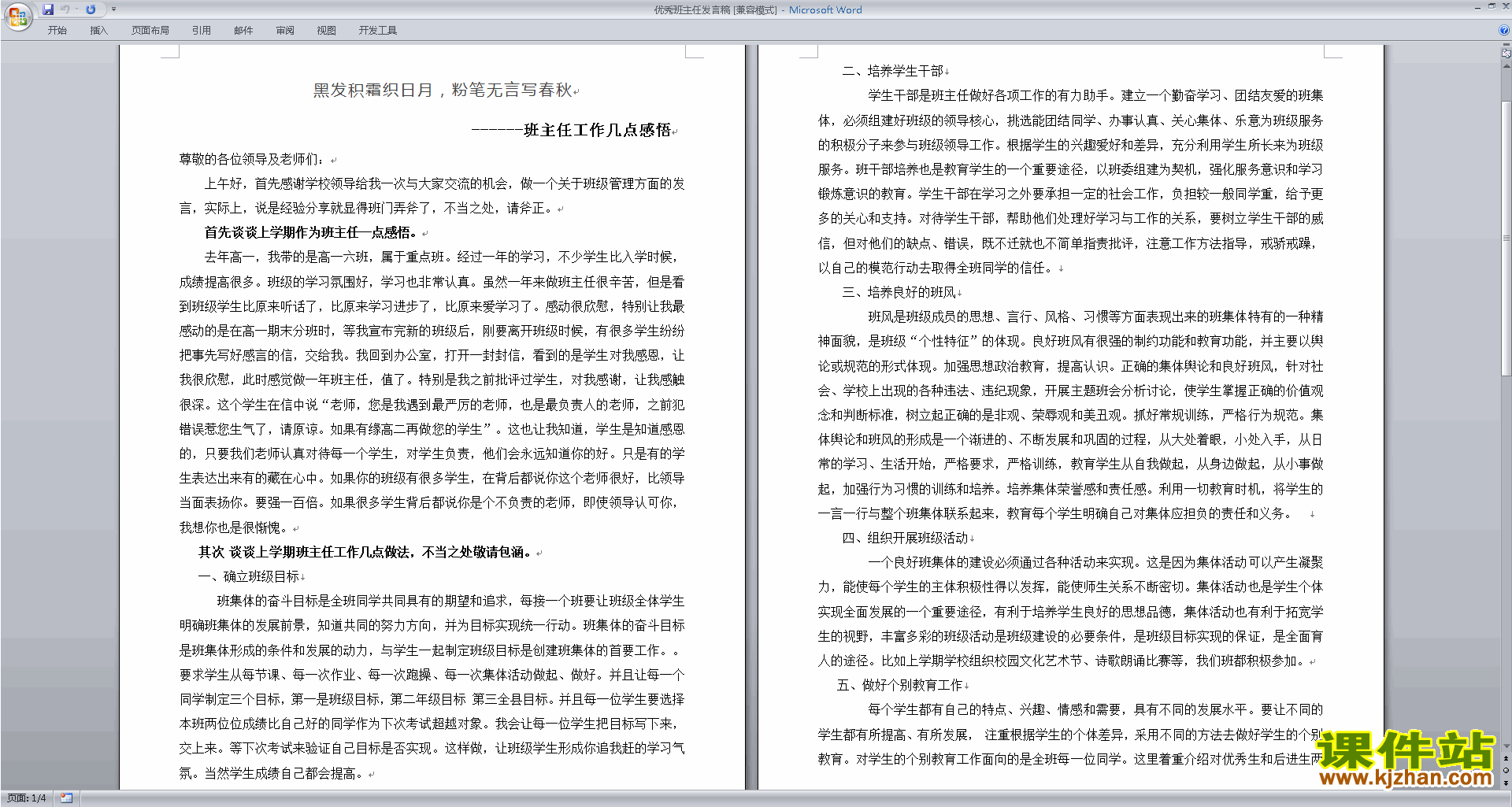Screen dimensions: 1512x807
Task: Click the subtitle 班主任工作几点感悟
Action: tap(598, 130)
